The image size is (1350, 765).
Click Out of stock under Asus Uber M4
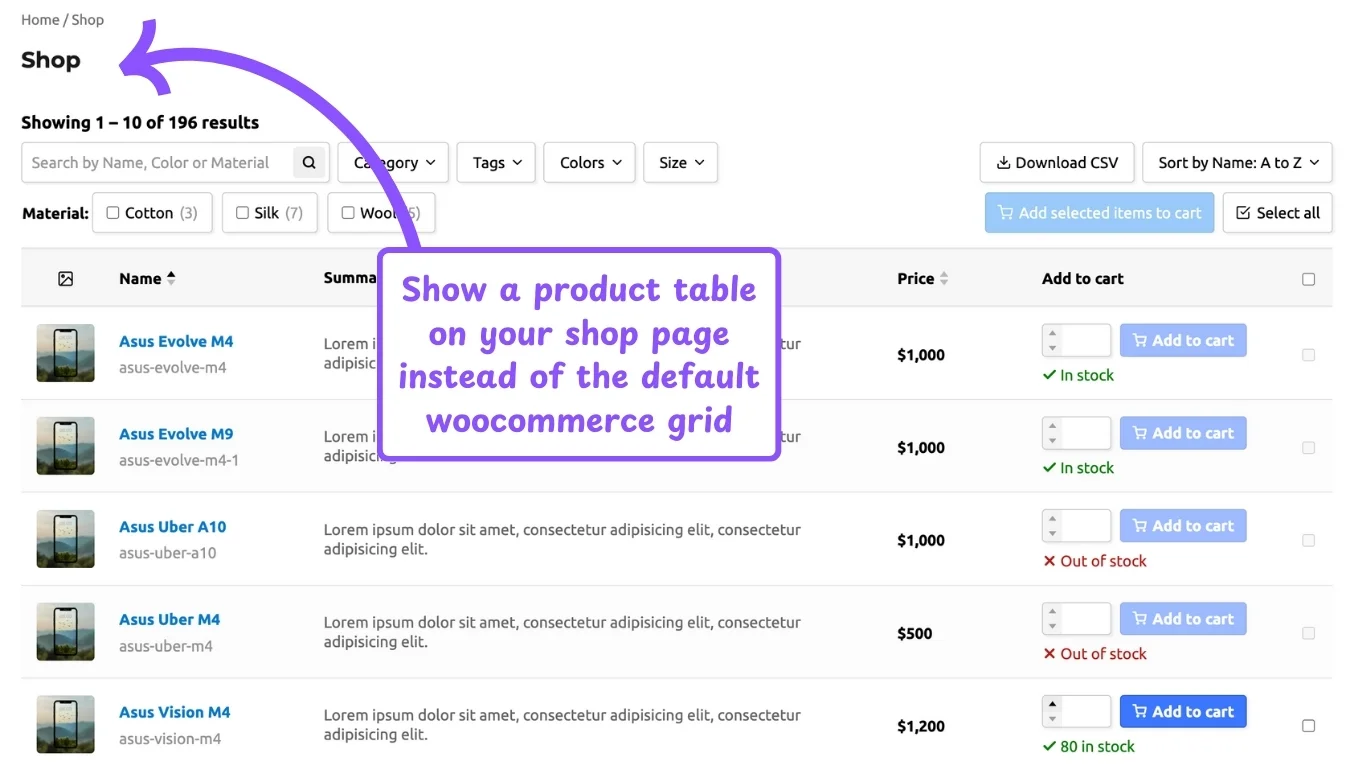tap(1095, 654)
